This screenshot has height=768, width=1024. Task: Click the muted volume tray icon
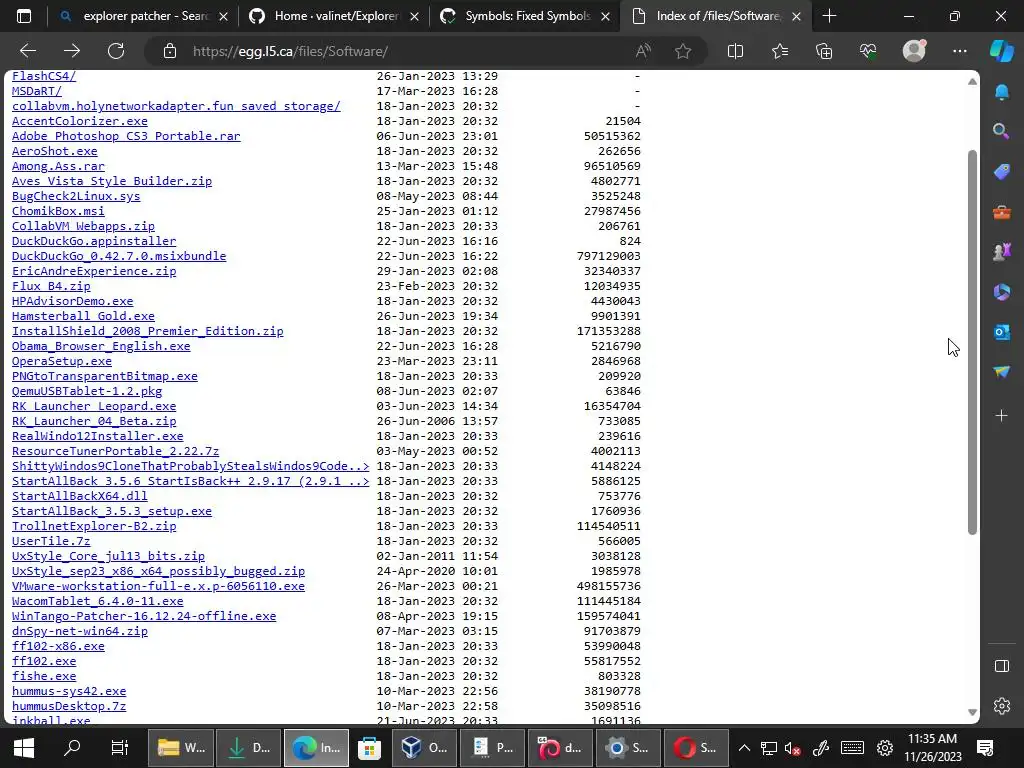tap(793, 748)
